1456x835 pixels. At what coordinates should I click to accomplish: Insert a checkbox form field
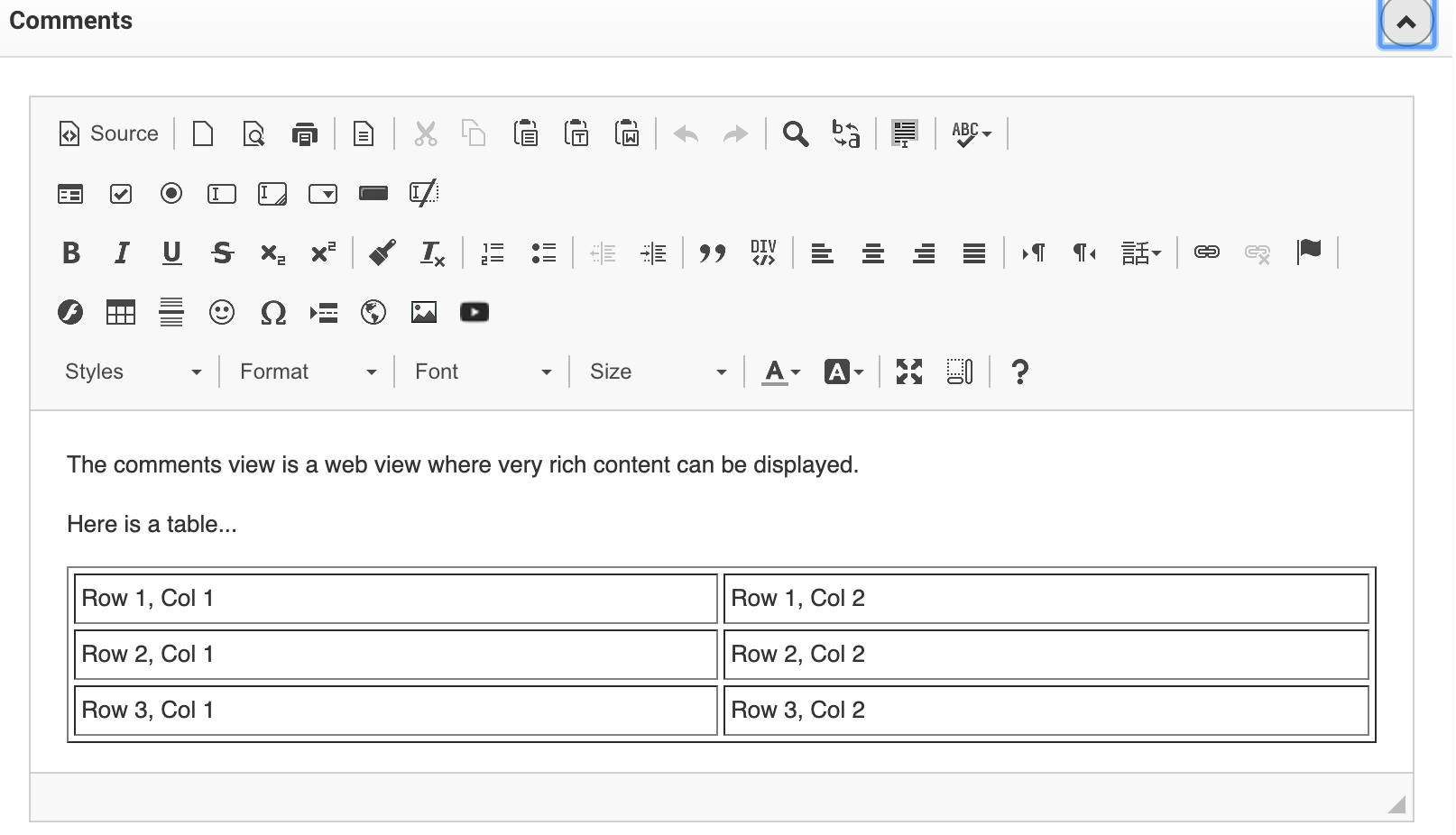121,193
